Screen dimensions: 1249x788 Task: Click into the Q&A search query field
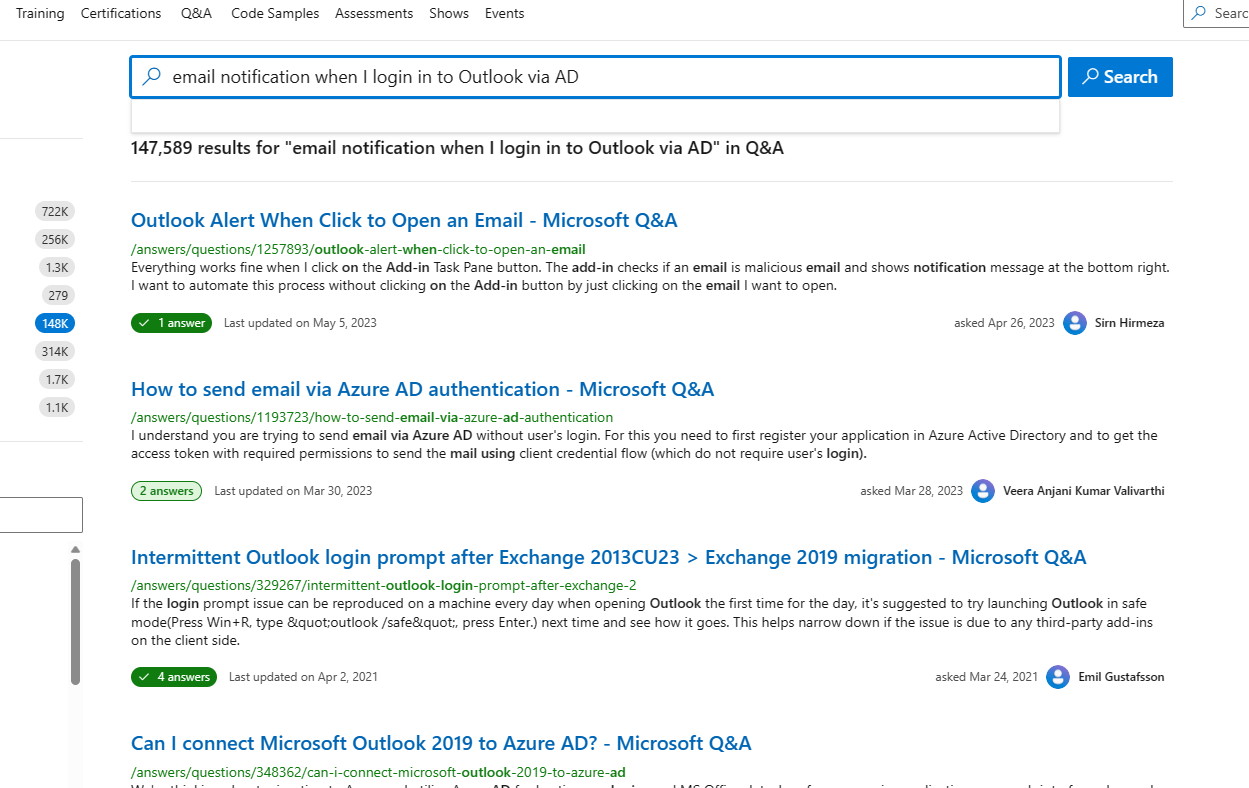595,77
